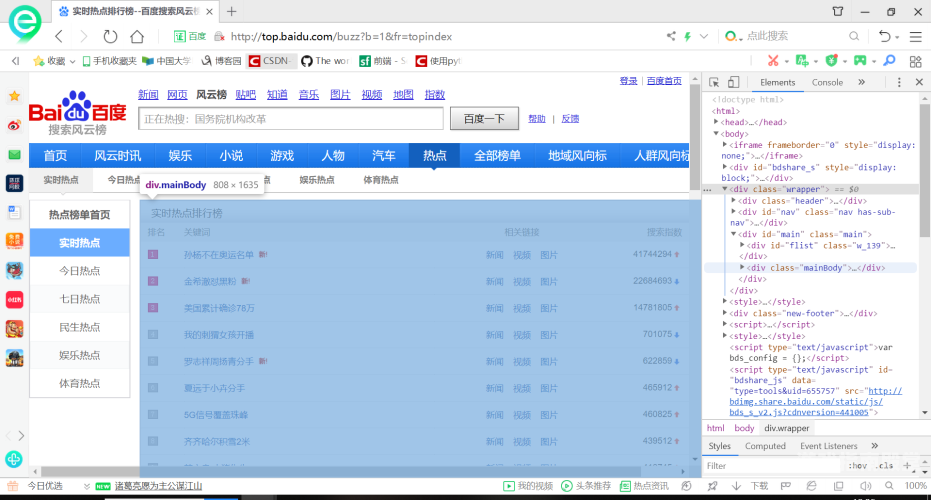Click the yellow star favorites sidebar icon
Screen dimensions: 931x500
(14, 96)
